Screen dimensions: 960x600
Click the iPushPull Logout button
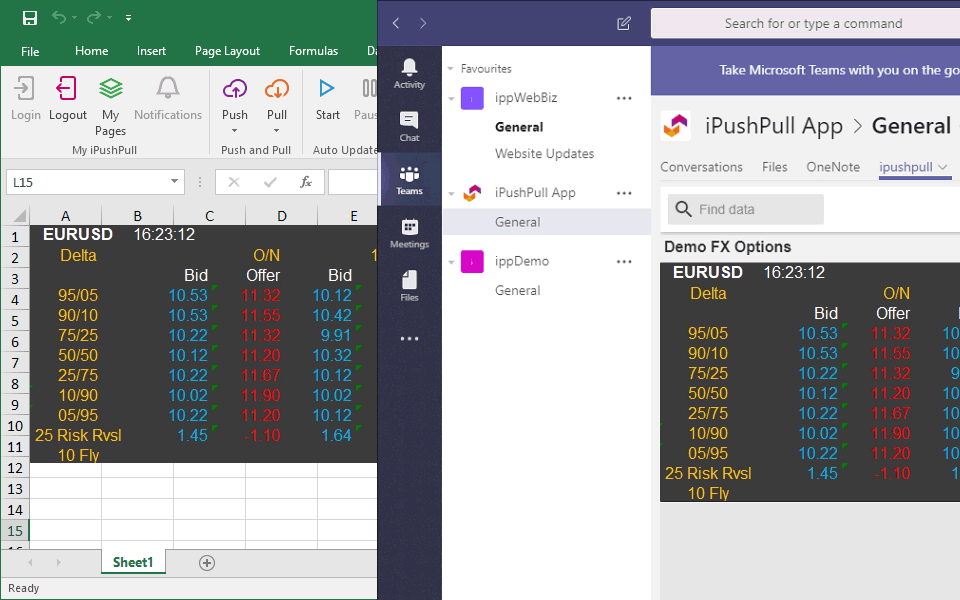[x=67, y=99]
